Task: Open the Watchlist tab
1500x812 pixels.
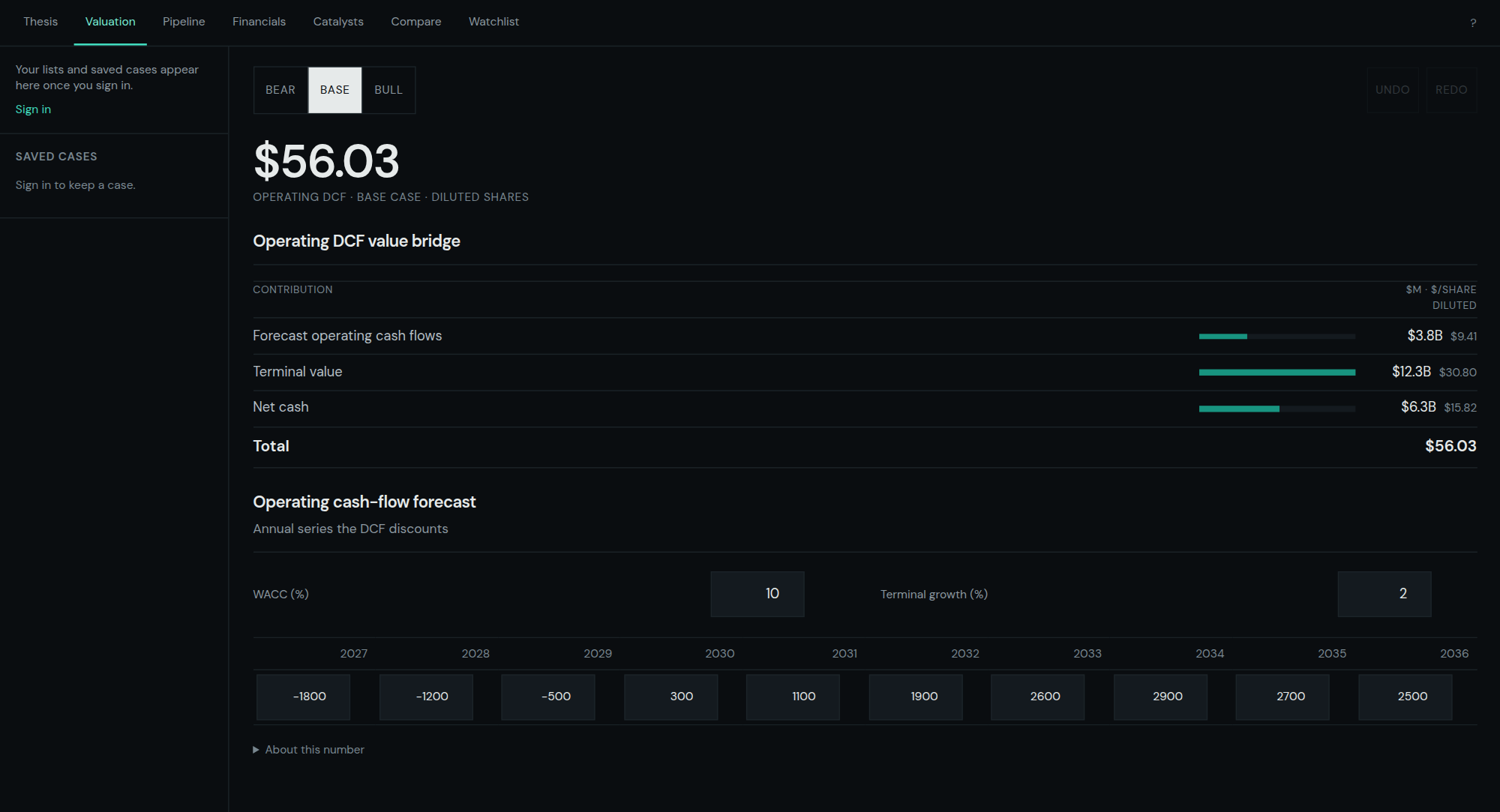Action: click(493, 22)
